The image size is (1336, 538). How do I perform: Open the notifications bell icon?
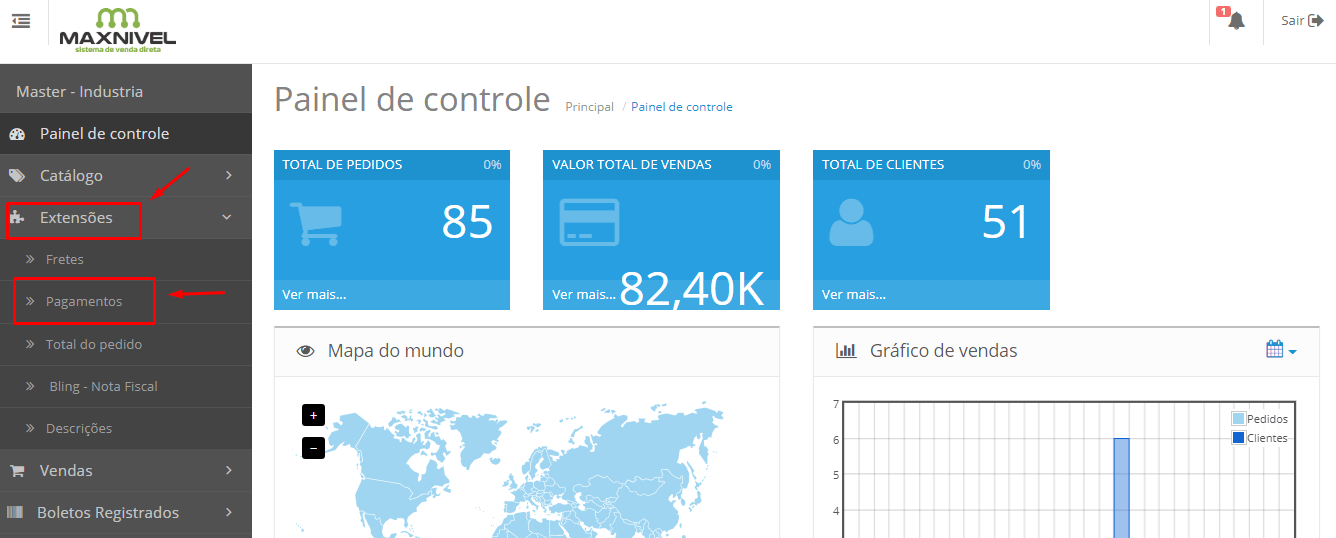point(1236,21)
